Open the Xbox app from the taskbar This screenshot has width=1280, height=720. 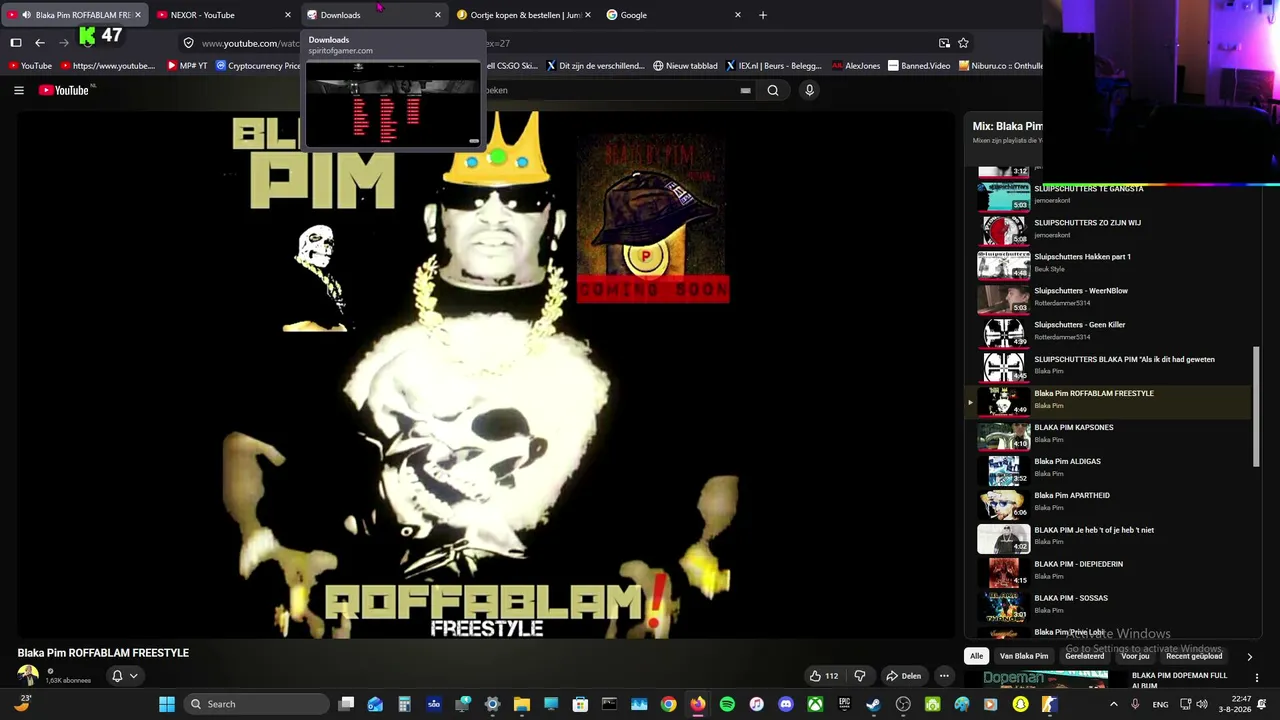815,704
